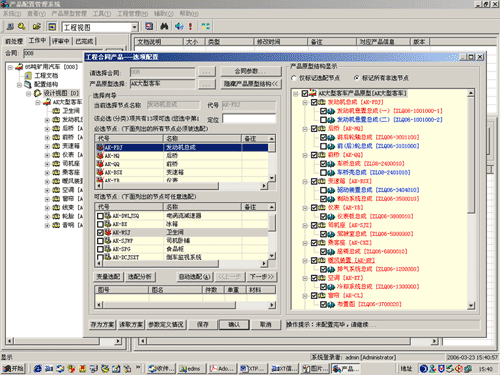
Task: Click the optional nodes list horizontal scrollbar right arrow
Action: coord(264,264)
